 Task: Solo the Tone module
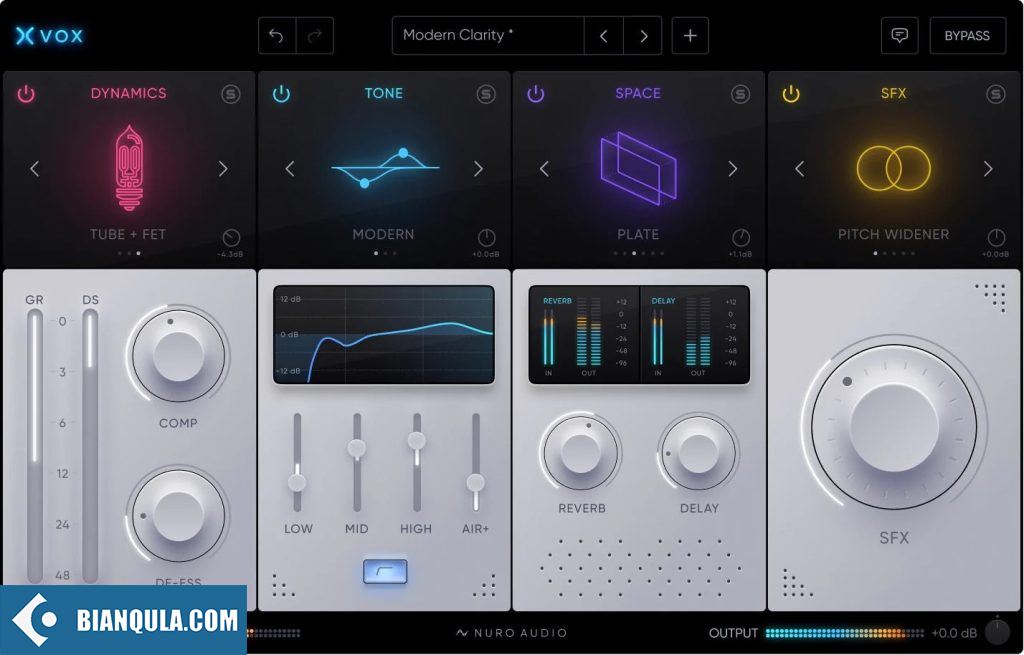tap(486, 94)
